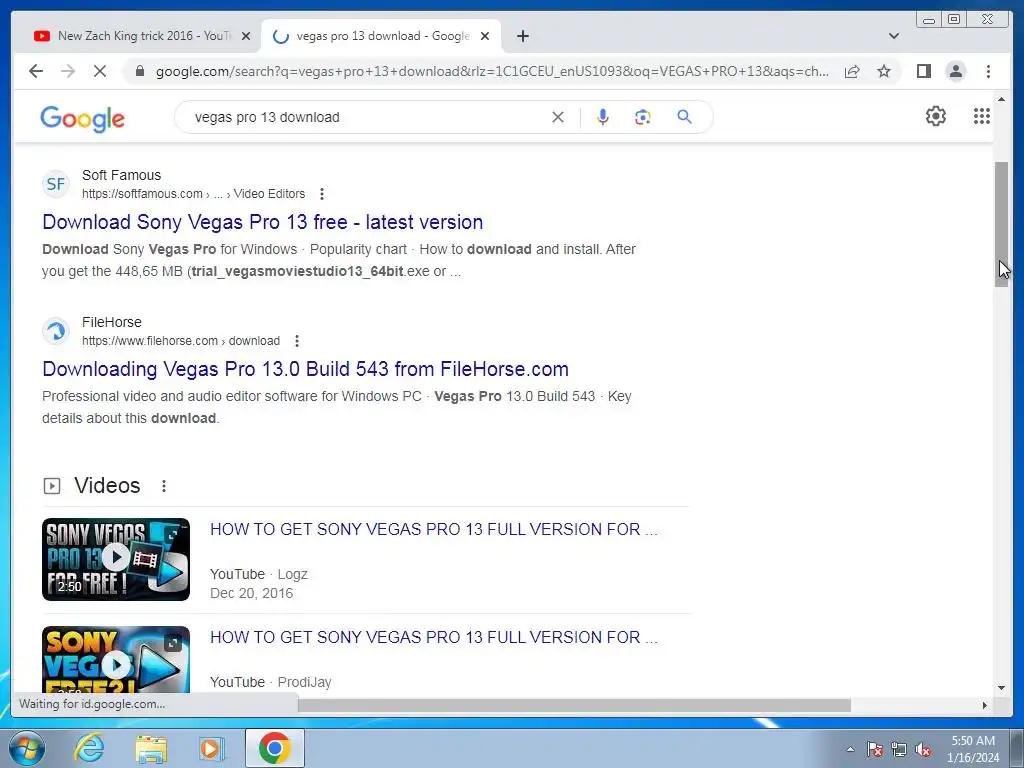
Task: Click the filehorse.com URL breadcrumb
Action: [x=181, y=341]
